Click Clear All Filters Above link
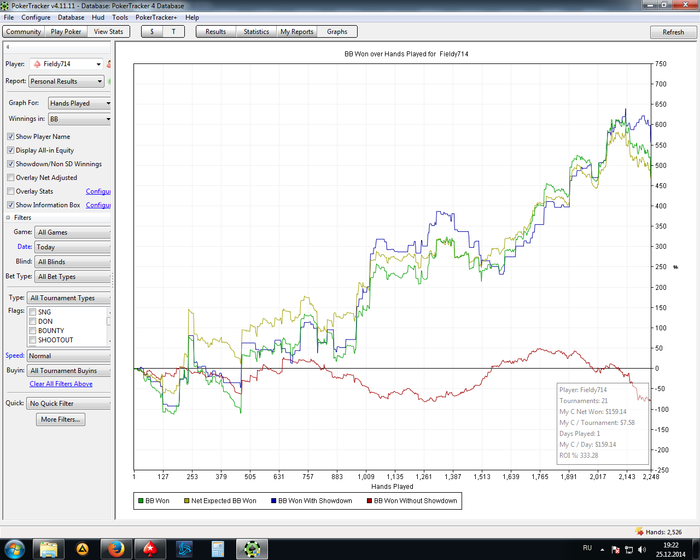 [61, 384]
